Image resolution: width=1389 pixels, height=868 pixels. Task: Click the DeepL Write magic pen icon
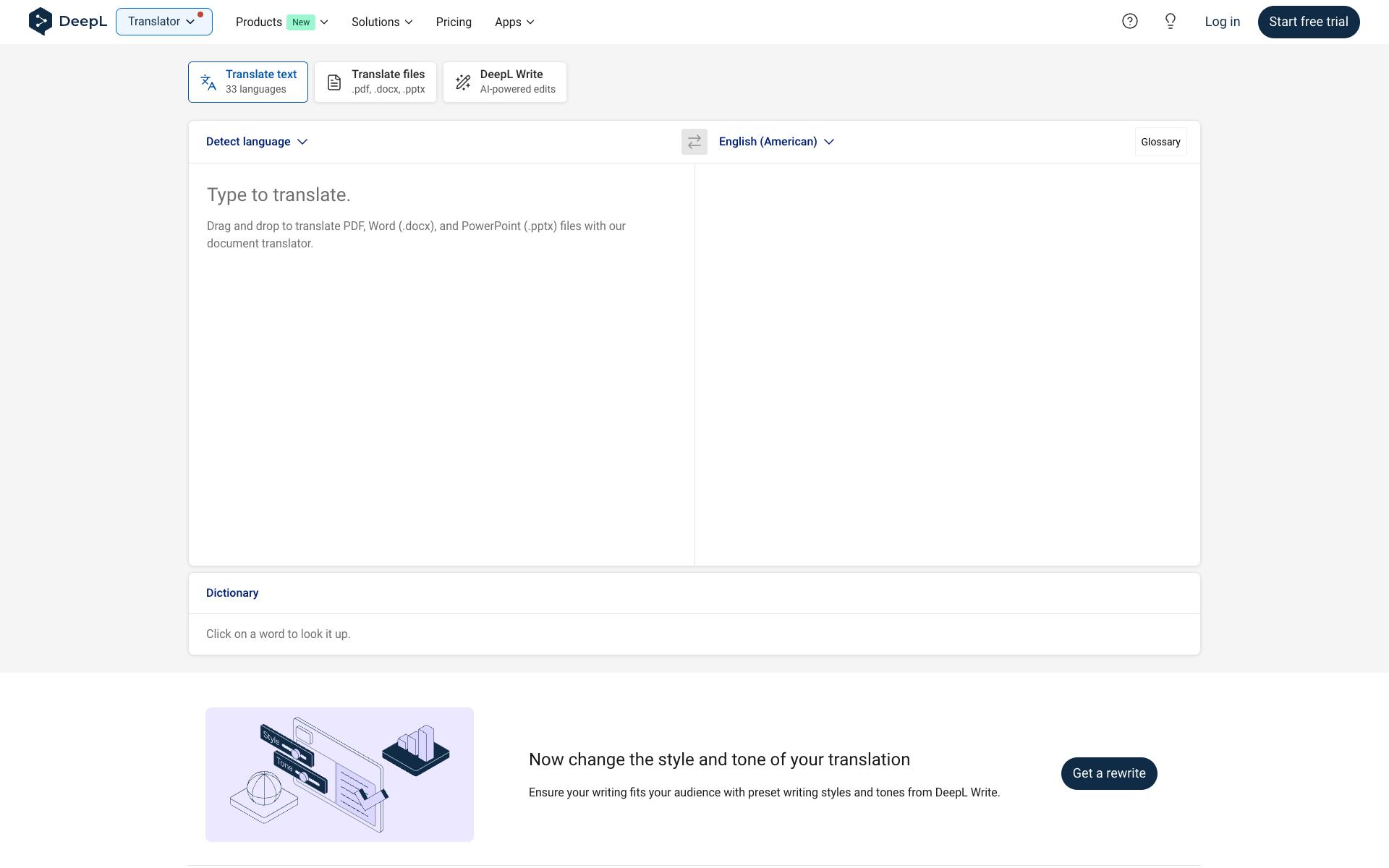click(463, 82)
